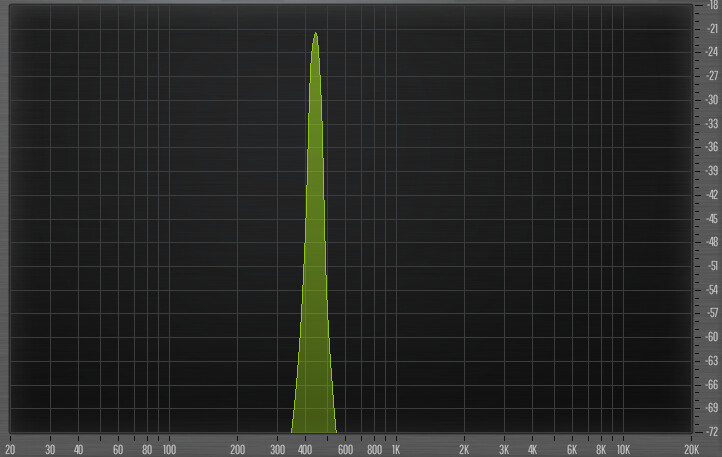Click the -30 dB level scale label
The width and height of the screenshot is (722, 457).
tap(712, 99)
